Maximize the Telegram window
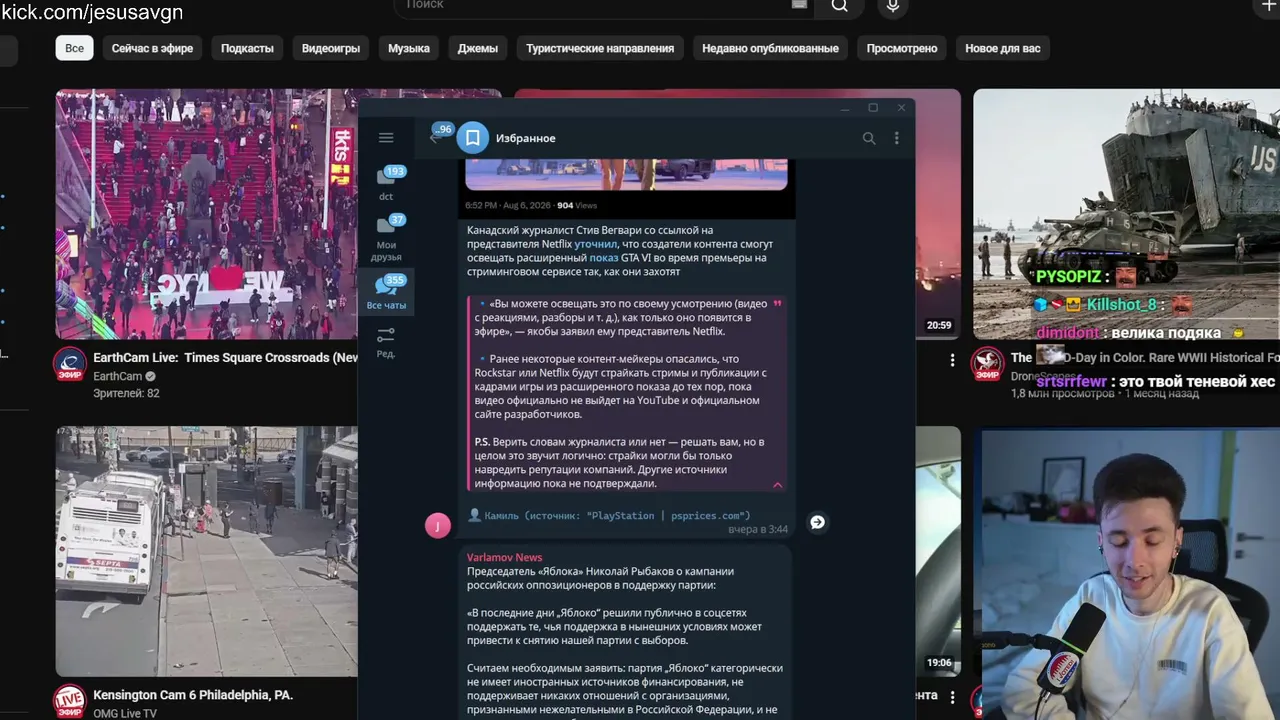Screen dimensions: 1280x720 tap(873, 108)
